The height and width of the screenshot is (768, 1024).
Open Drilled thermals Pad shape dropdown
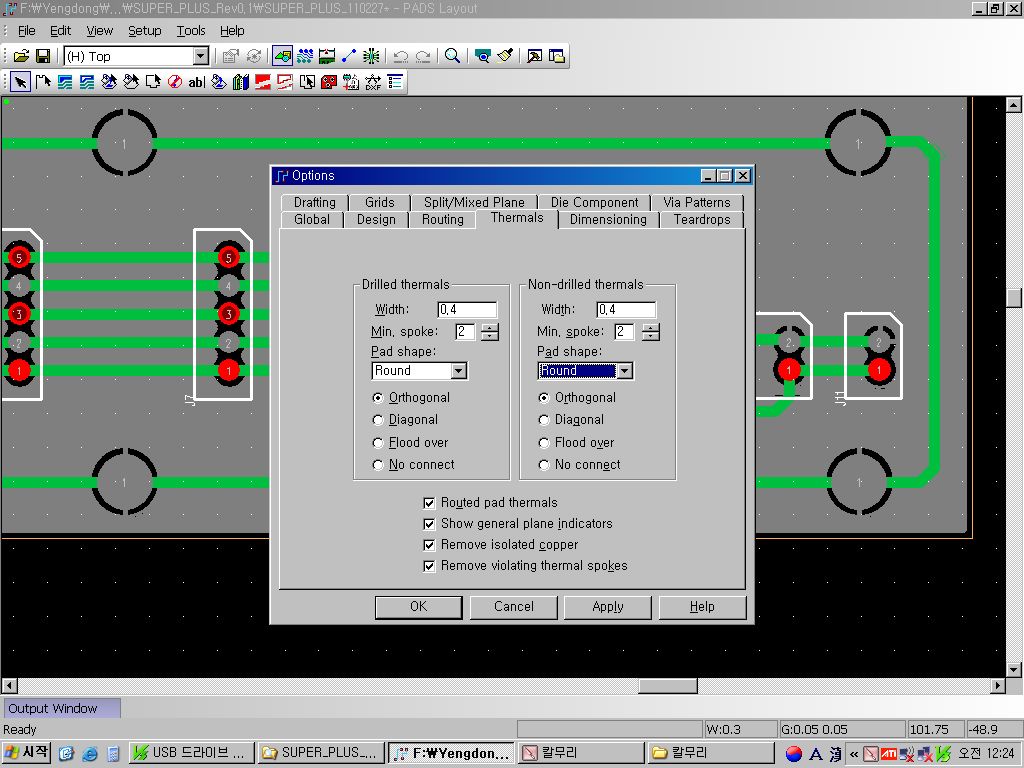[459, 371]
